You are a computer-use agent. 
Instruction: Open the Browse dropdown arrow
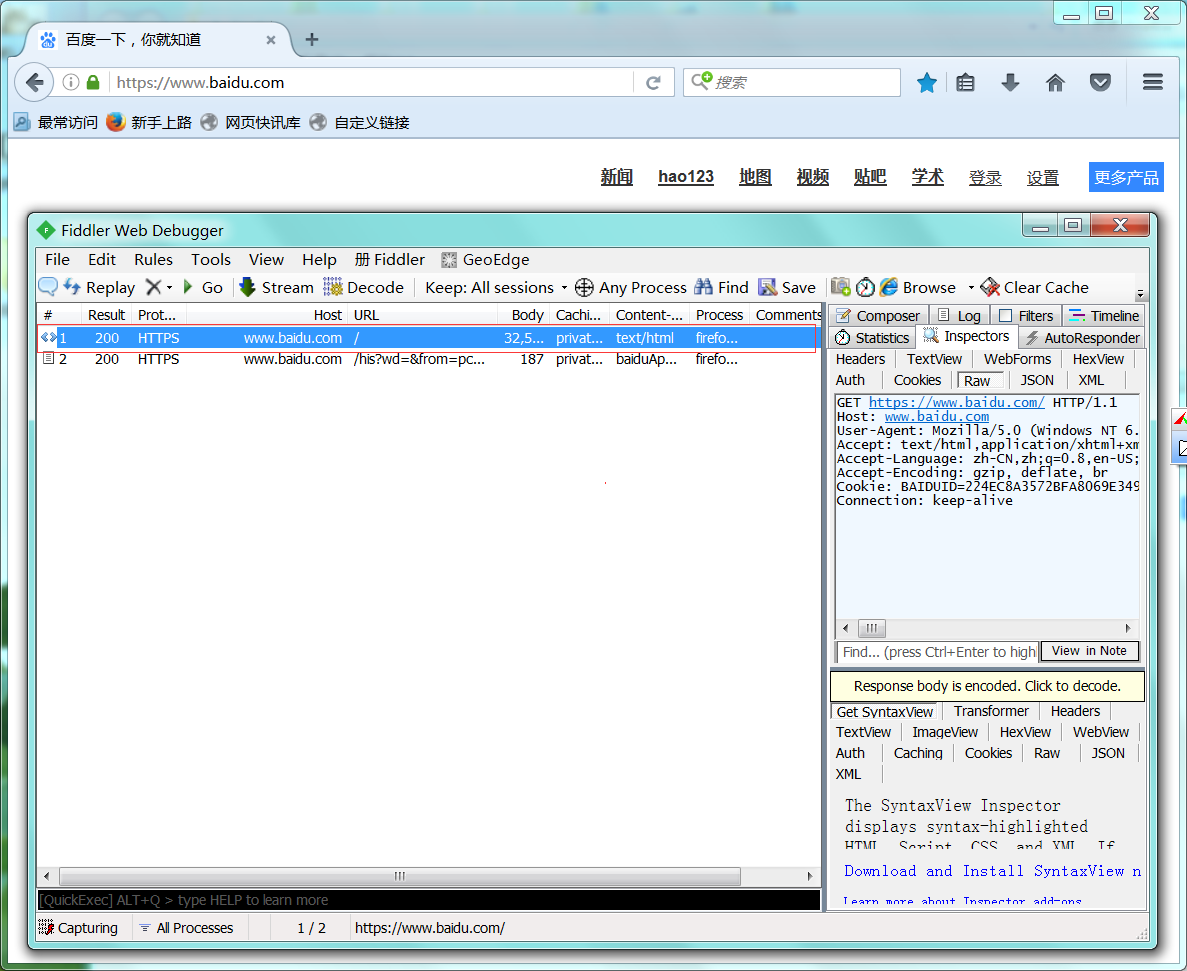971,288
